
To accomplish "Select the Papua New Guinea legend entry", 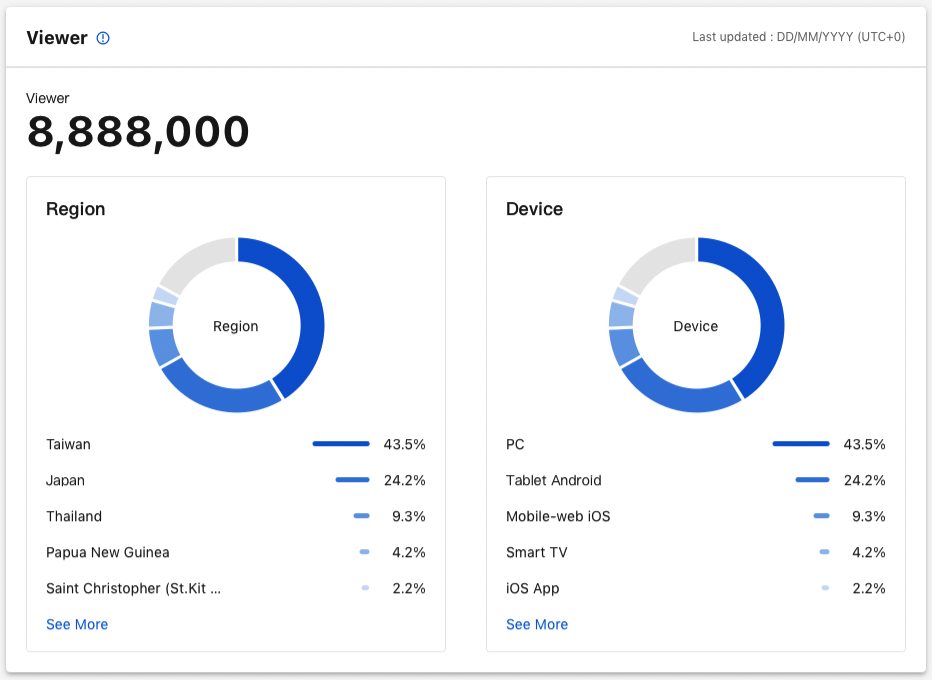I will (108, 552).
